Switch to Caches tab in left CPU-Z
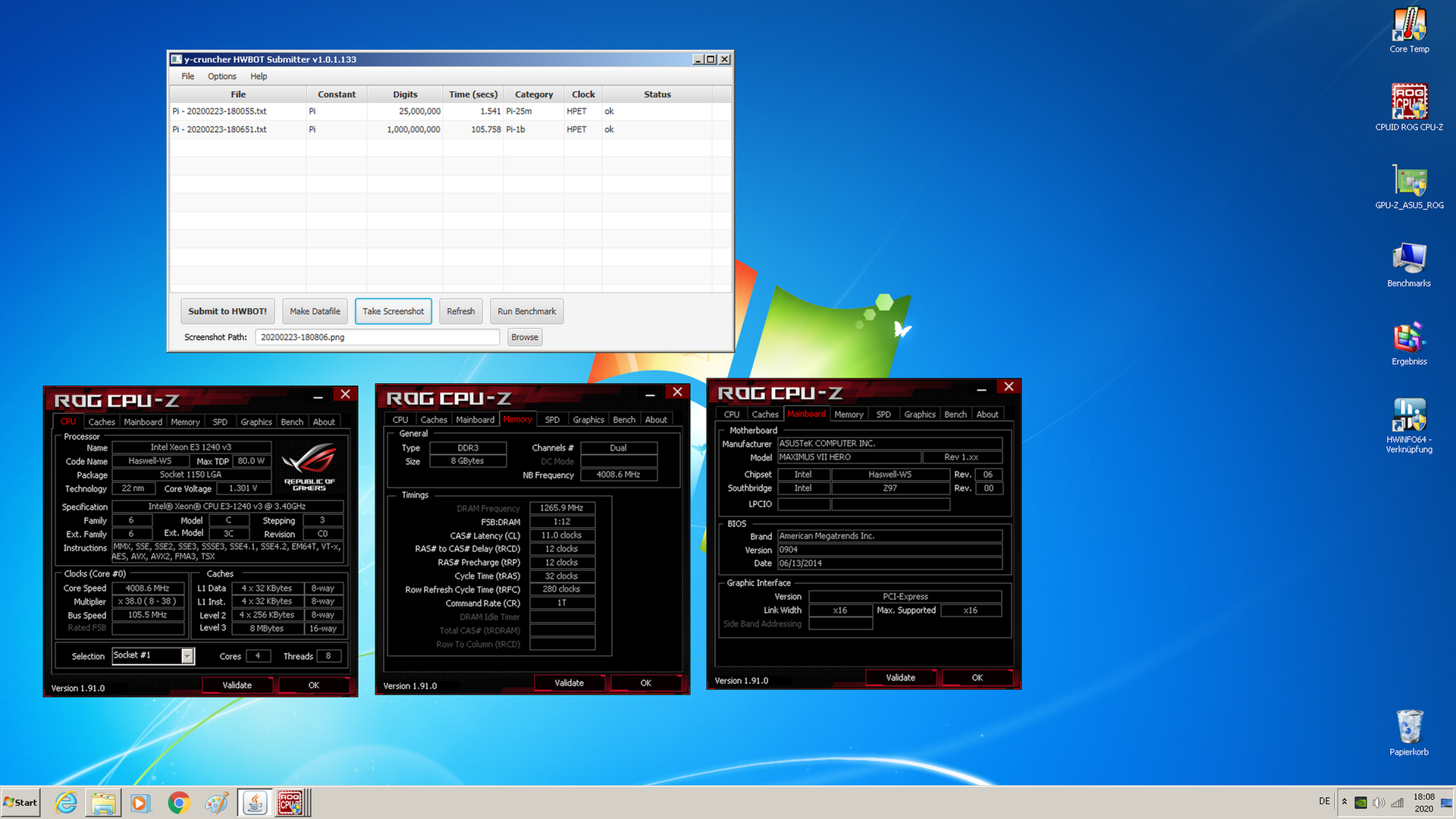The height and width of the screenshot is (819, 1456). [102, 422]
